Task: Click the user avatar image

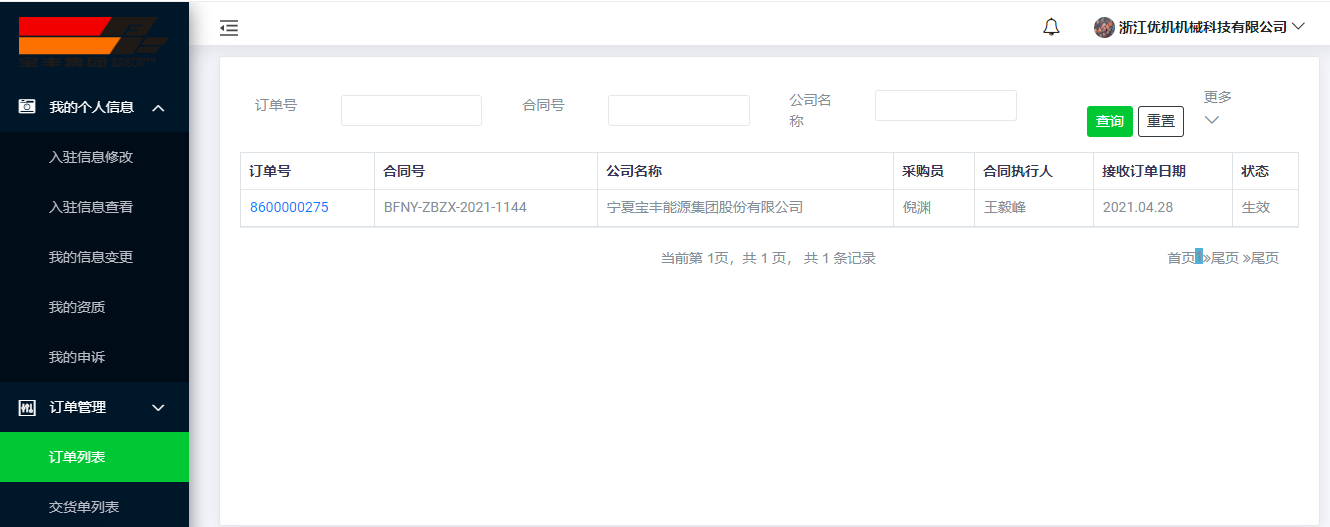Action: pos(1104,27)
